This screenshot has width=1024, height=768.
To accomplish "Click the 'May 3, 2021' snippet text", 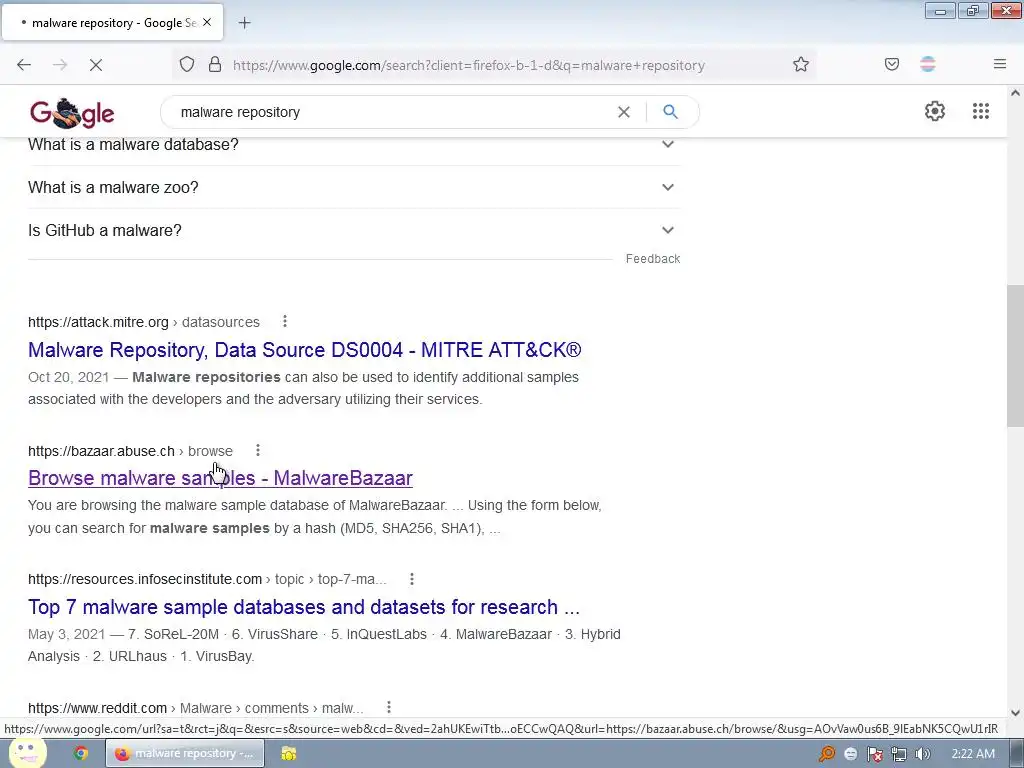I will tap(67, 635).
